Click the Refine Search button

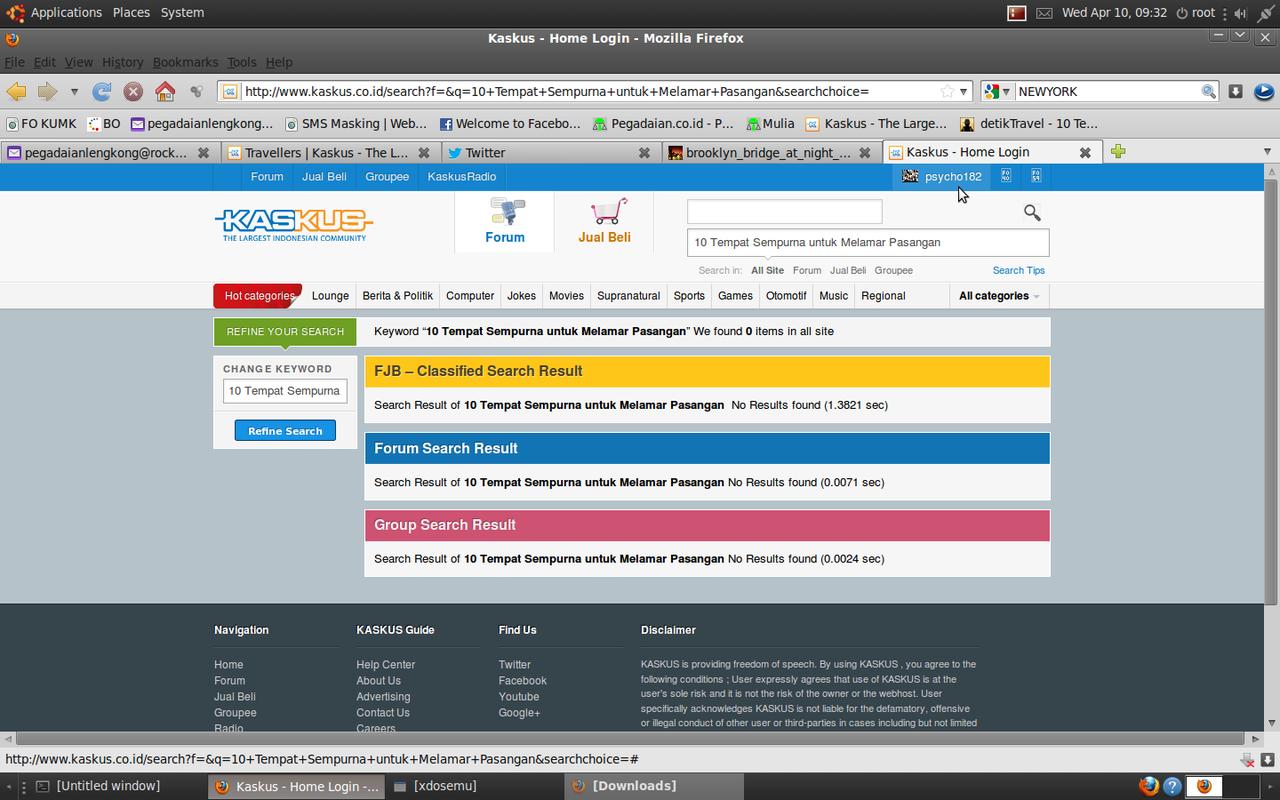(285, 431)
